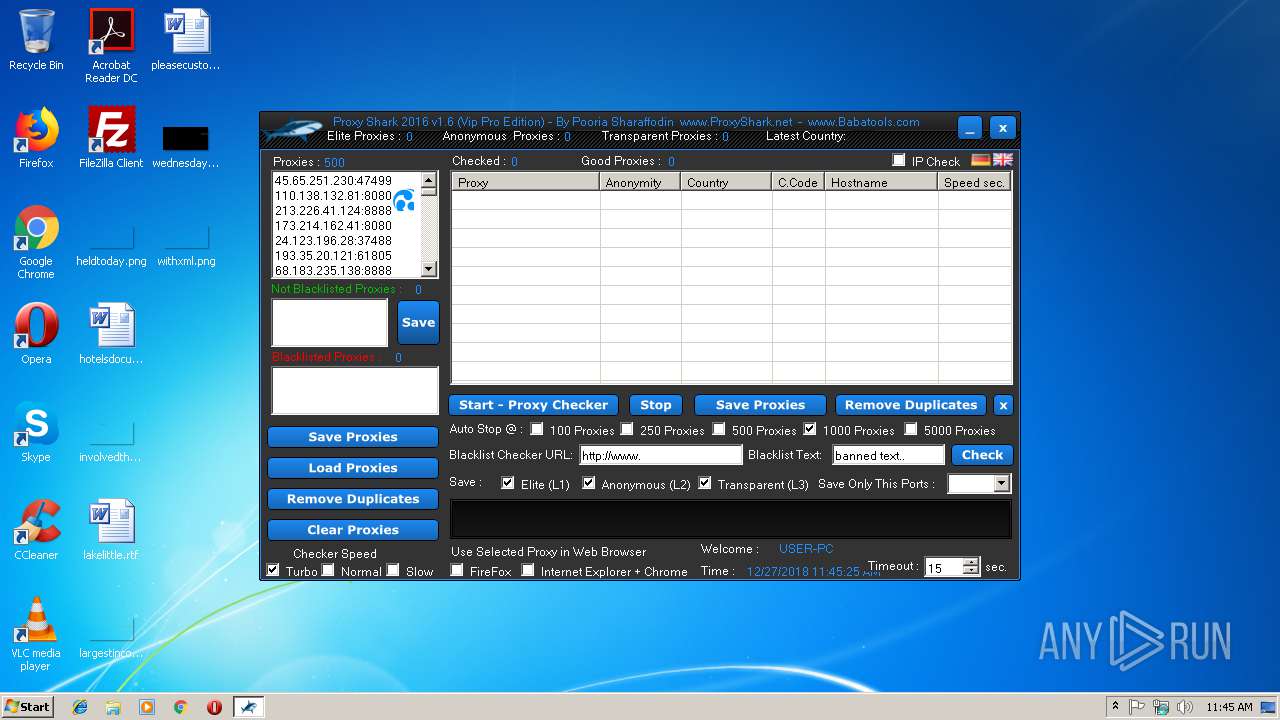The width and height of the screenshot is (1280, 720).
Task: Show hidden icons in the system tray
Action: pos(1115,707)
